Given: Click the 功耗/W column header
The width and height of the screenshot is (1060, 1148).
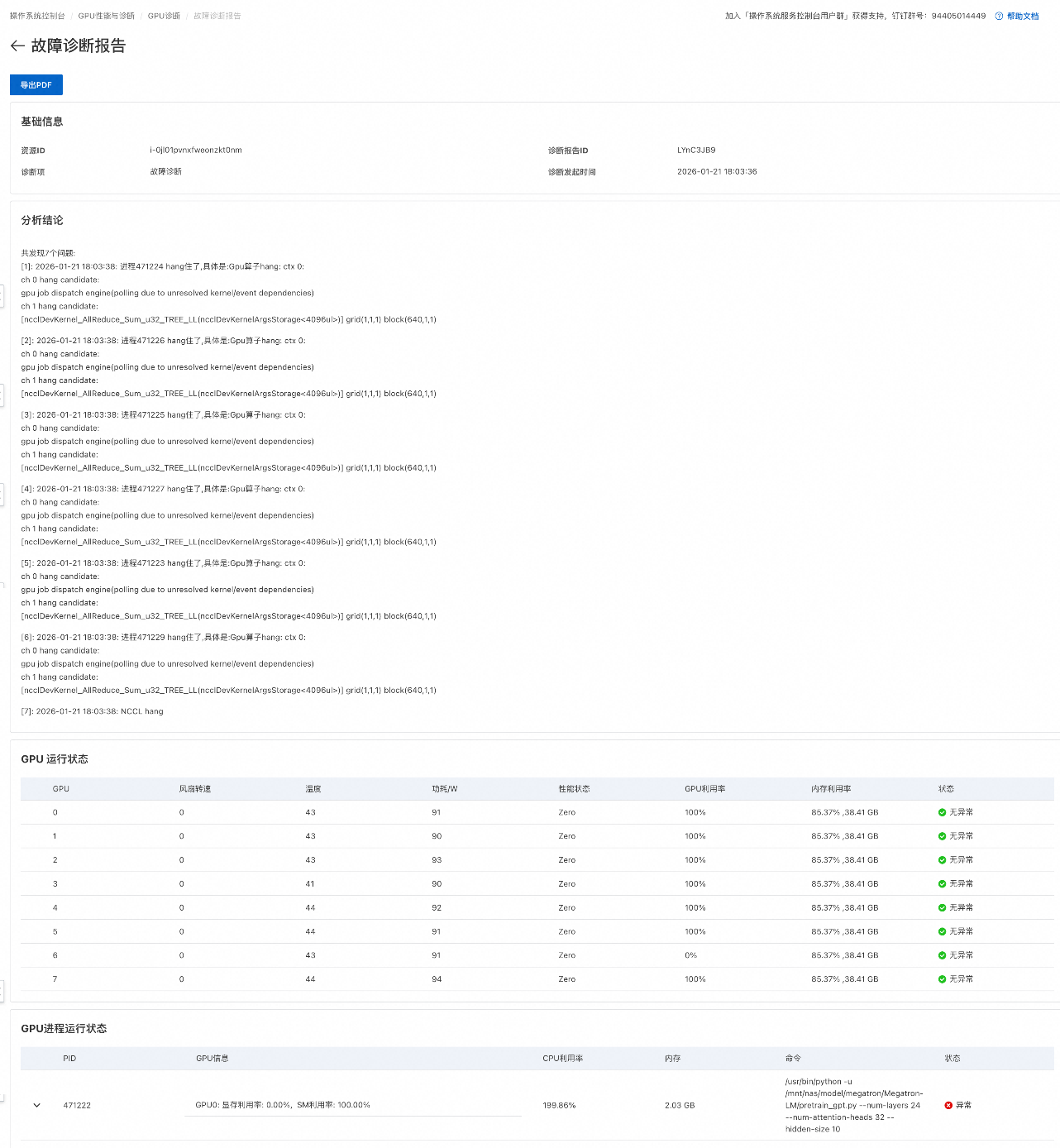Looking at the screenshot, I should click(x=445, y=789).
